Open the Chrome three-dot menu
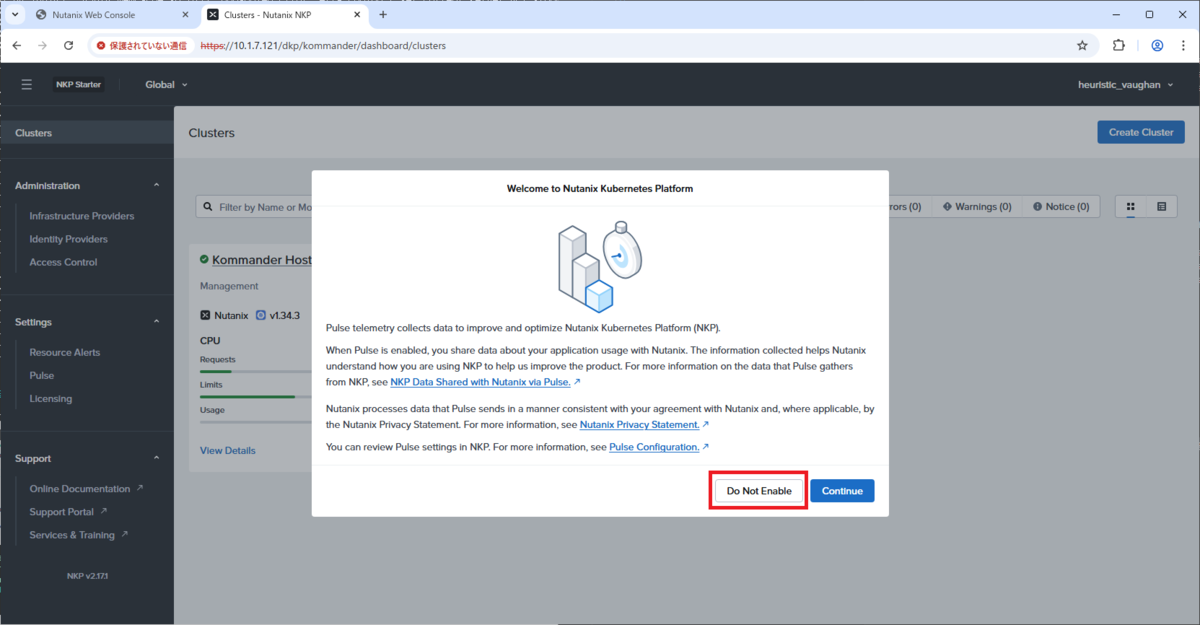1200x625 pixels. 1183,46
